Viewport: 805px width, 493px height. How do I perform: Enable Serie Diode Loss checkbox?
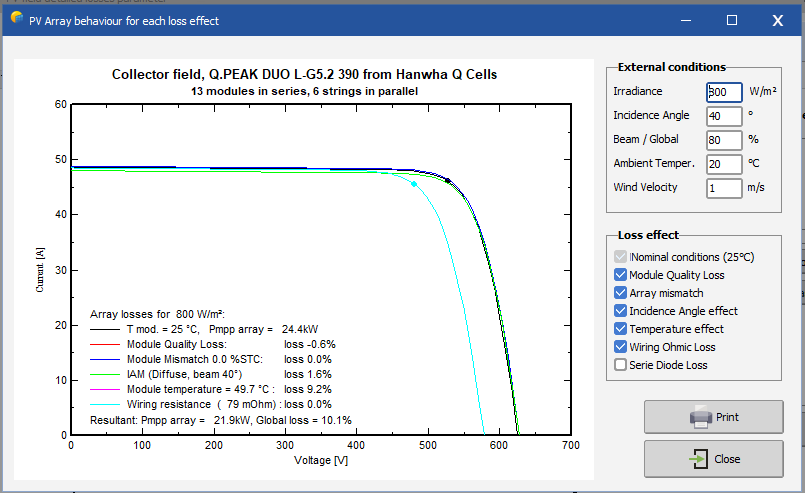pos(620,365)
